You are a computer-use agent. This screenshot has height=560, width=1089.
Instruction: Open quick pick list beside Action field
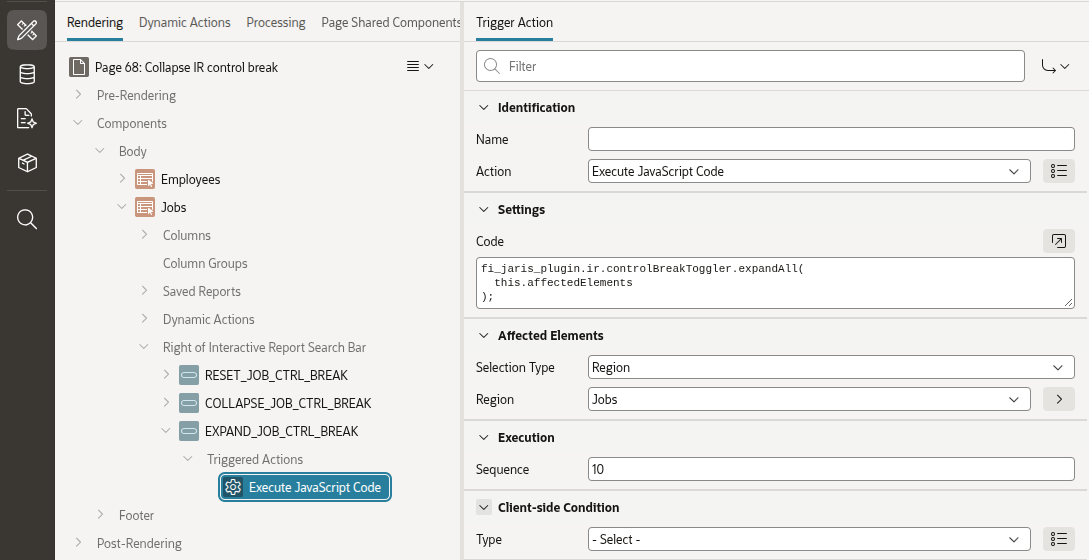click(1058, 171)
